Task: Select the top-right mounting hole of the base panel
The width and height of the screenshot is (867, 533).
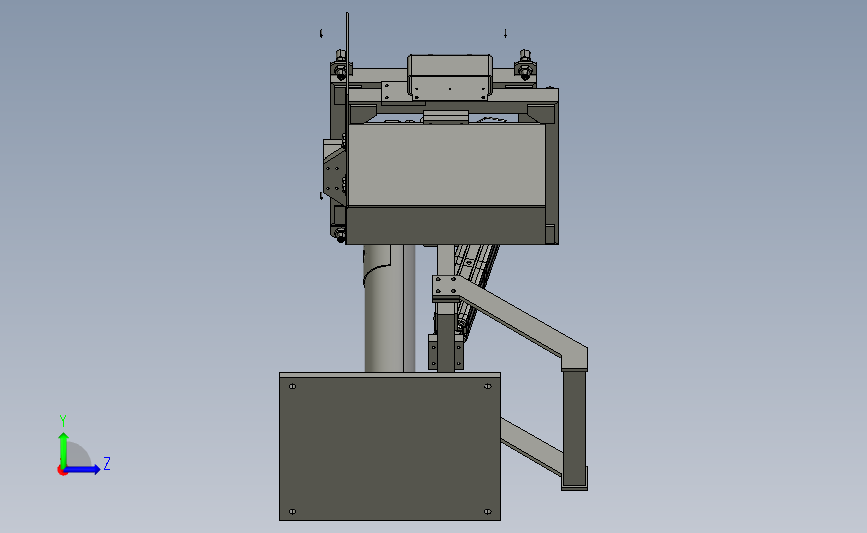Action: (487, 386)
